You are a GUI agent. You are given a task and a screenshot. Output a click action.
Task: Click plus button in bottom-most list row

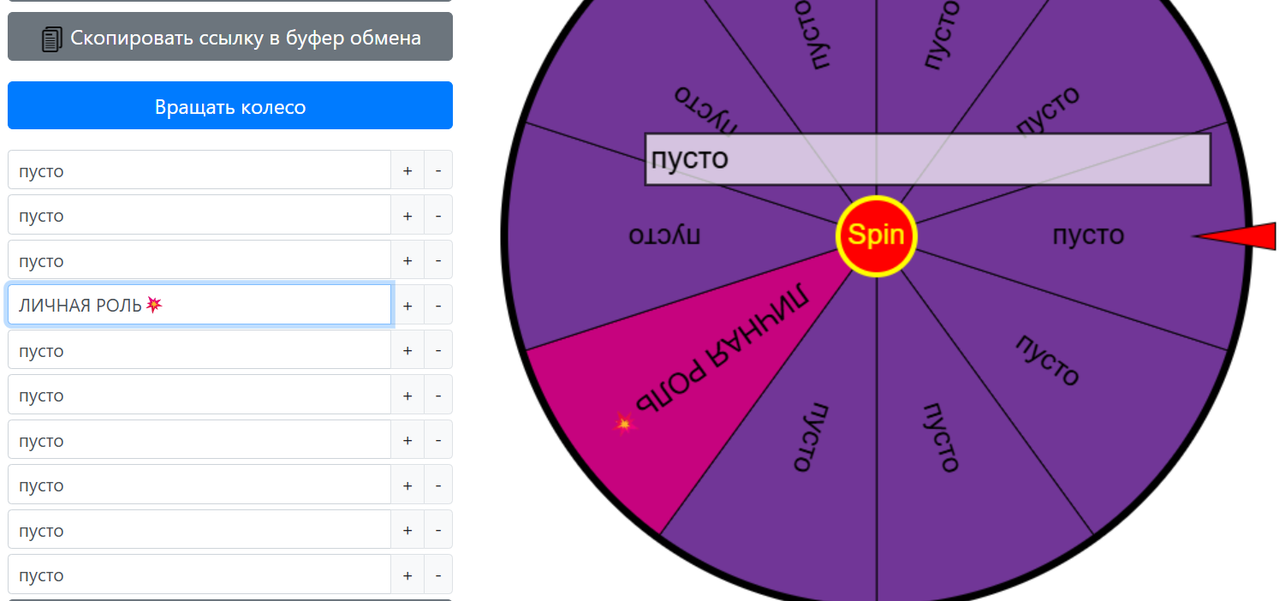tap(407, 575)
